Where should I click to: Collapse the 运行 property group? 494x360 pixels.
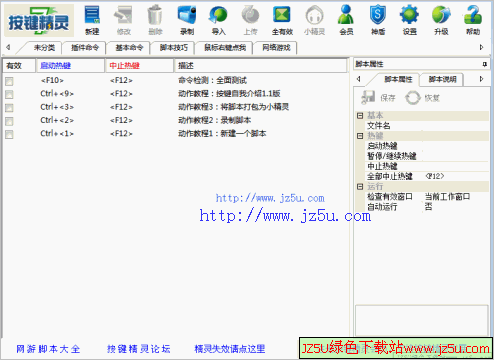point(360,187)
